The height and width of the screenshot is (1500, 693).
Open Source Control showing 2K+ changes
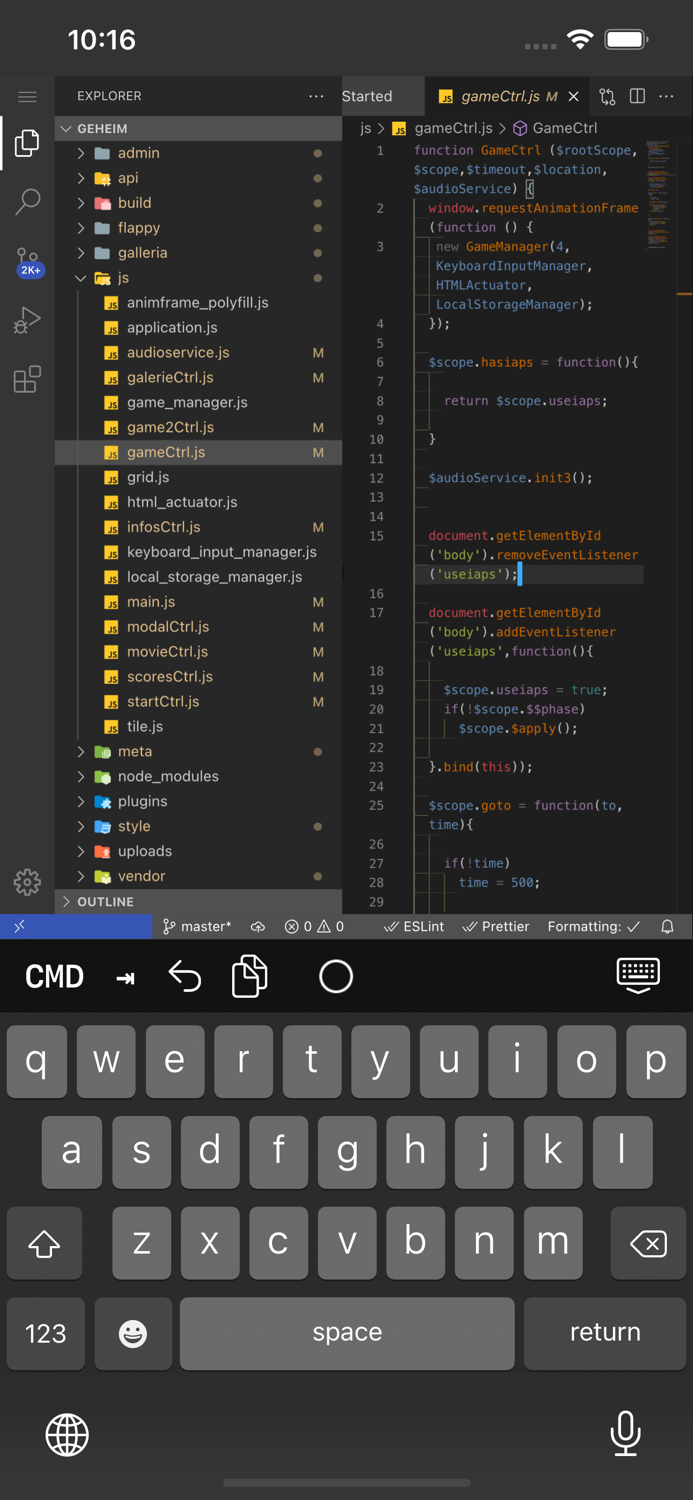click(27, 258)
